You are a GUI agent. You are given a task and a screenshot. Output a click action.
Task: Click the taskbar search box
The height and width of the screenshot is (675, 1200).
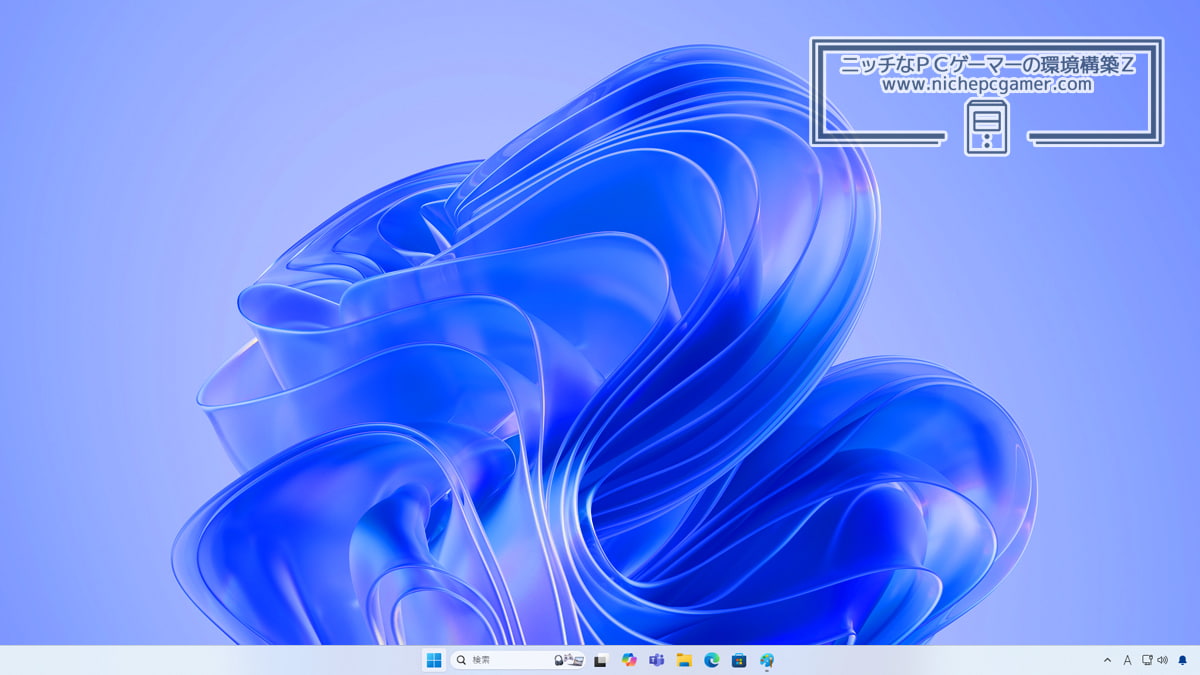pos(518,660)
